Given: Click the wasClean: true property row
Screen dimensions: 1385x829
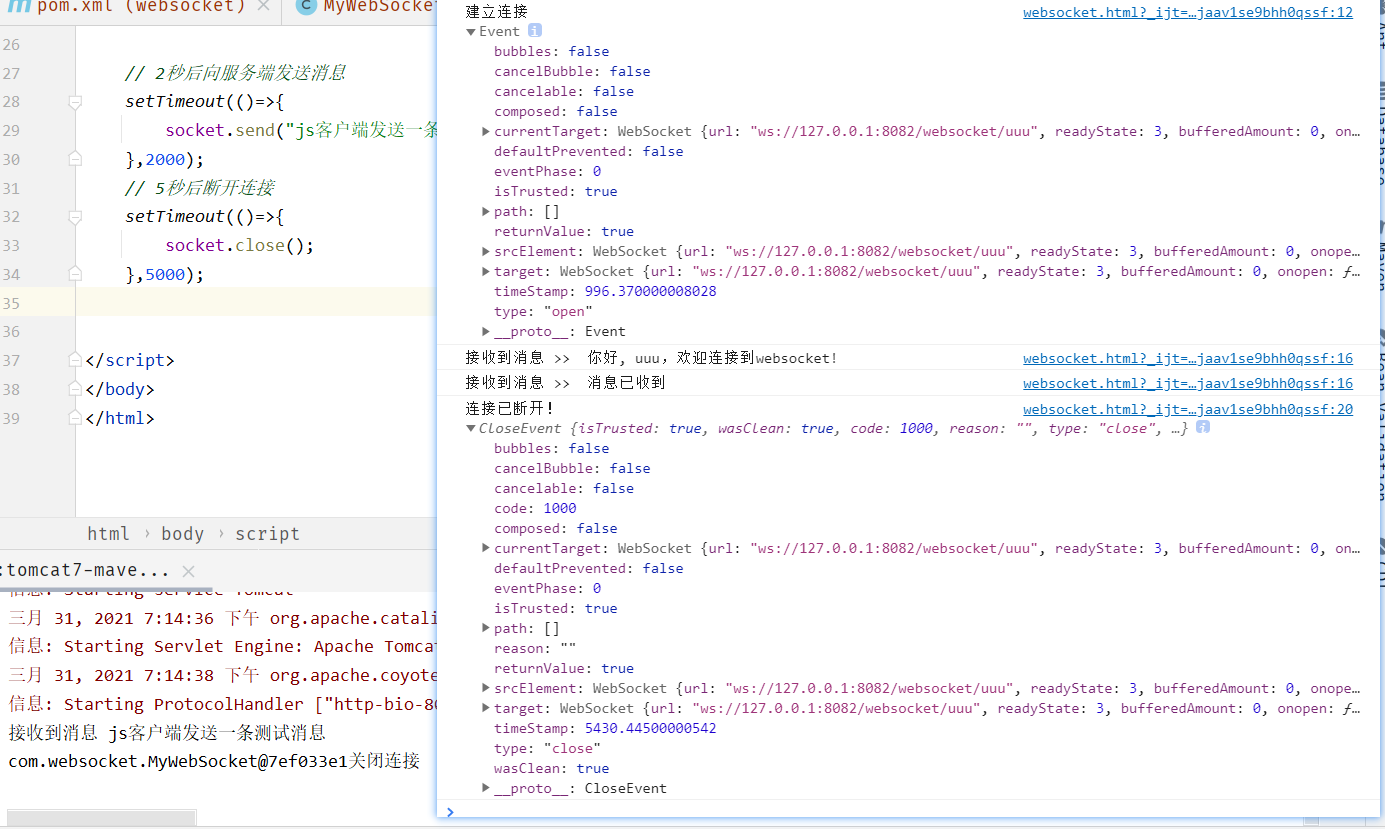Looking at the screenshot, I should click(x=551, y=768).
